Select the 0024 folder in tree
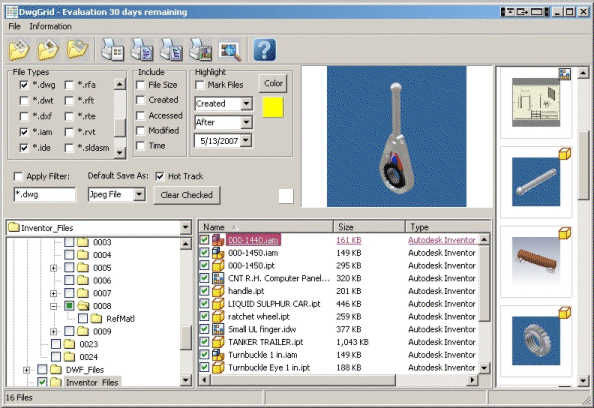 click(x=88, y=357)
